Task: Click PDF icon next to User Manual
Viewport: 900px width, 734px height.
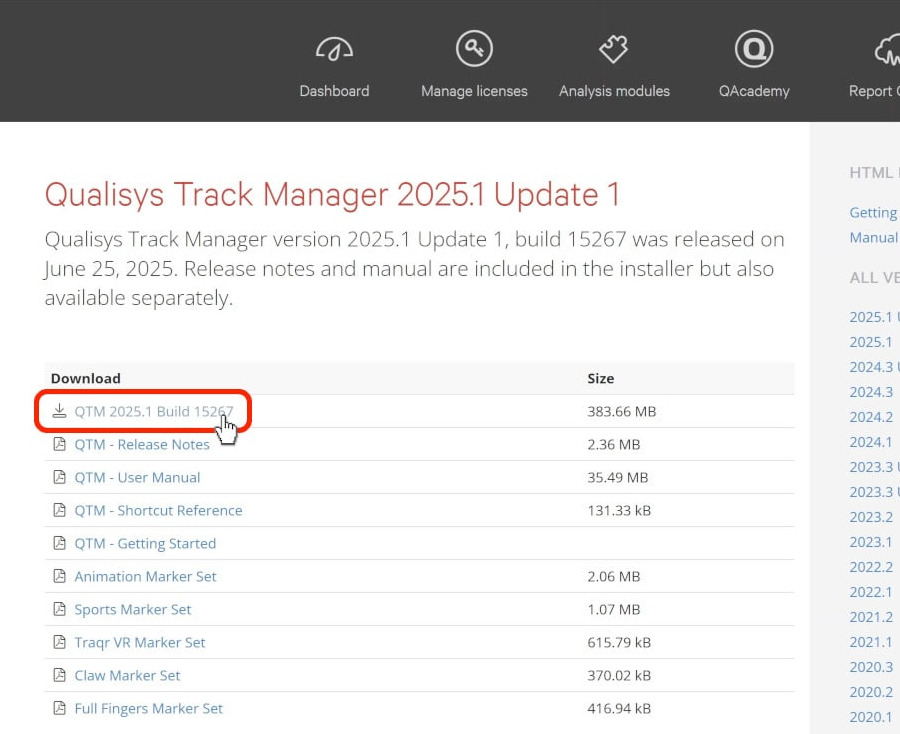Action: [x=60, y=477]
